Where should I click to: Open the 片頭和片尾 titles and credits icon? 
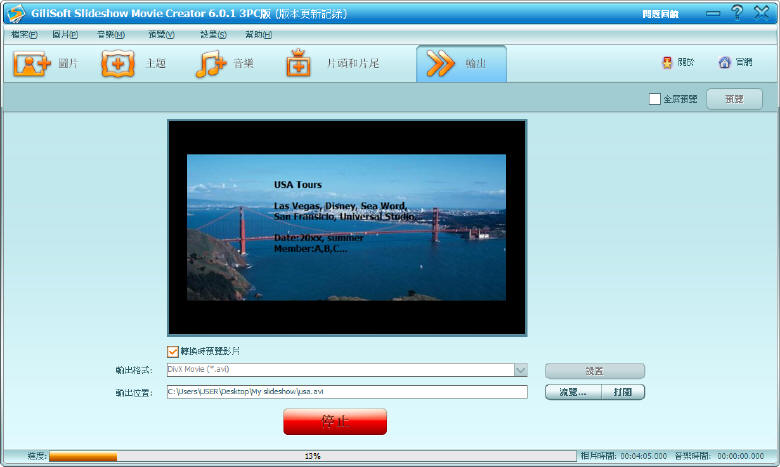[x=298, y=63]
